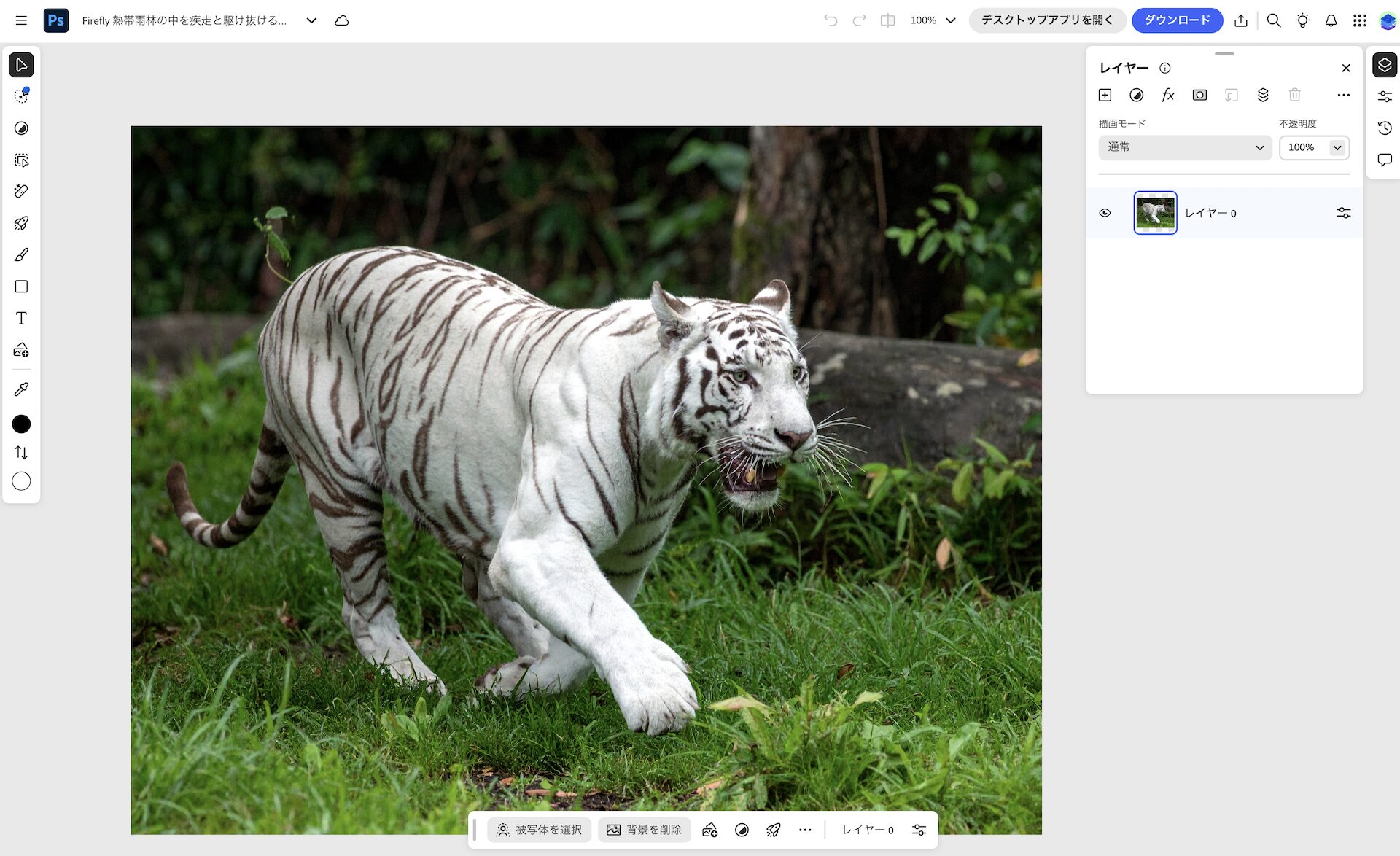Viewport: 1400px width, 856px height.
Task: Select the Type tool
Action: pyautogui.click(x=21, y=318)
